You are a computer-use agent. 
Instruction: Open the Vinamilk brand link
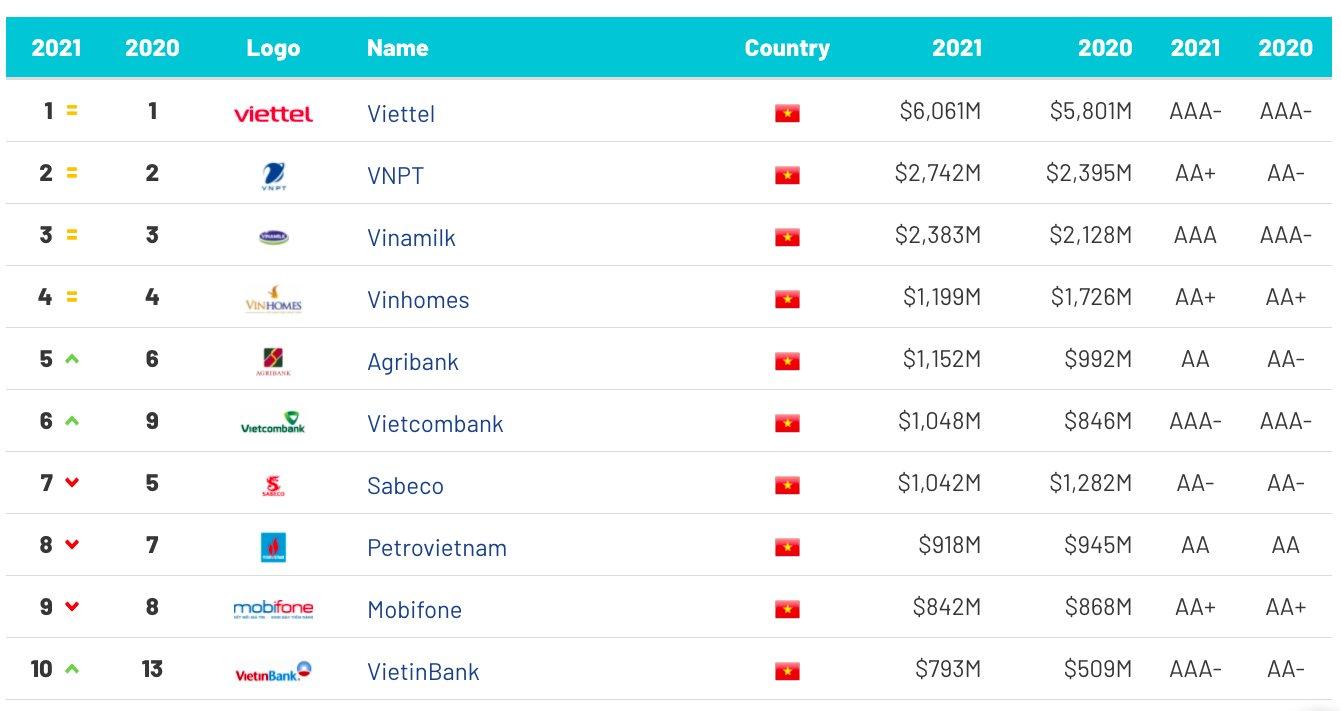click(x=411, y=238)
